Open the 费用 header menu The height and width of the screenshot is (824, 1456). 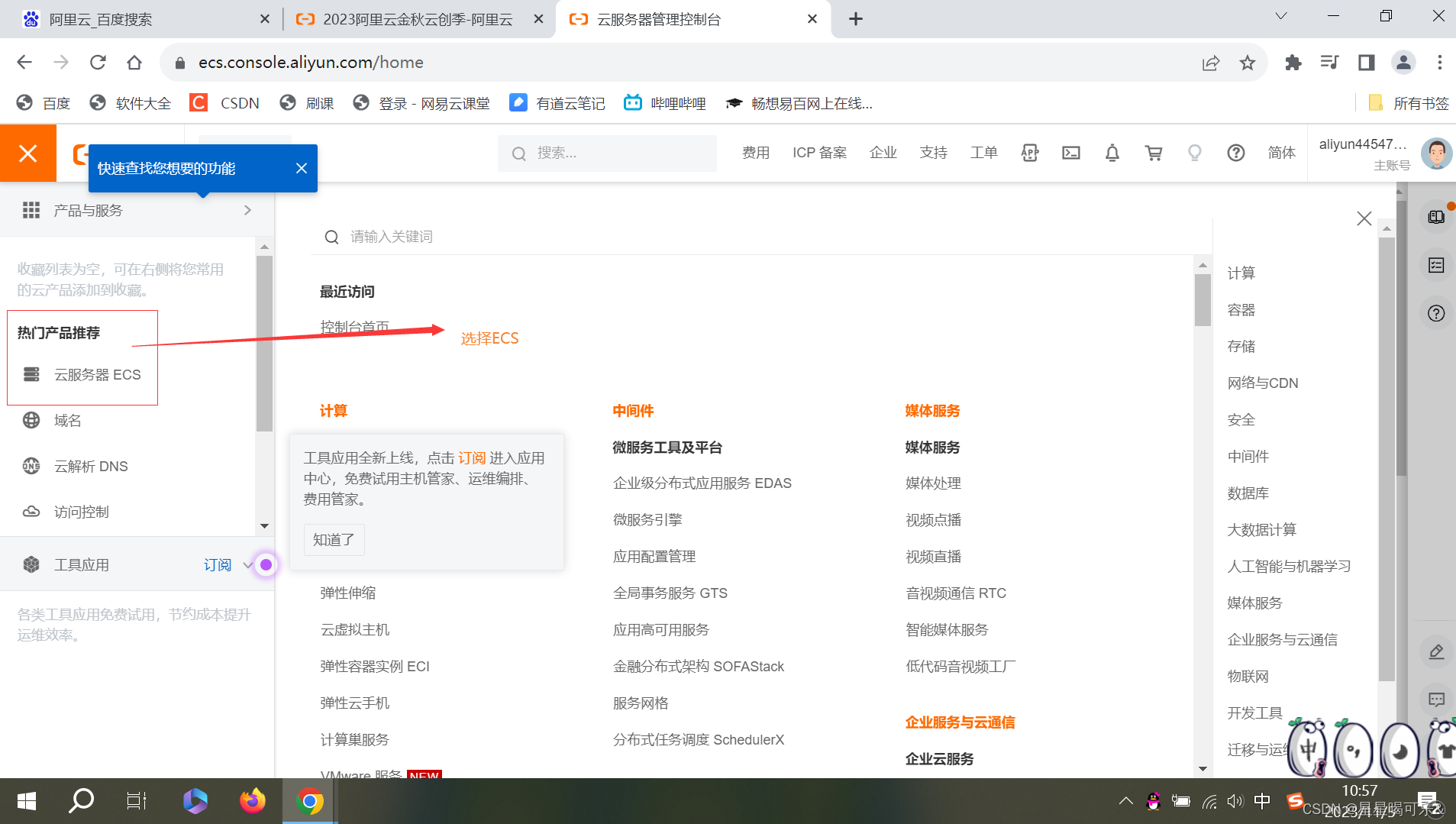[x=756, y=153]
